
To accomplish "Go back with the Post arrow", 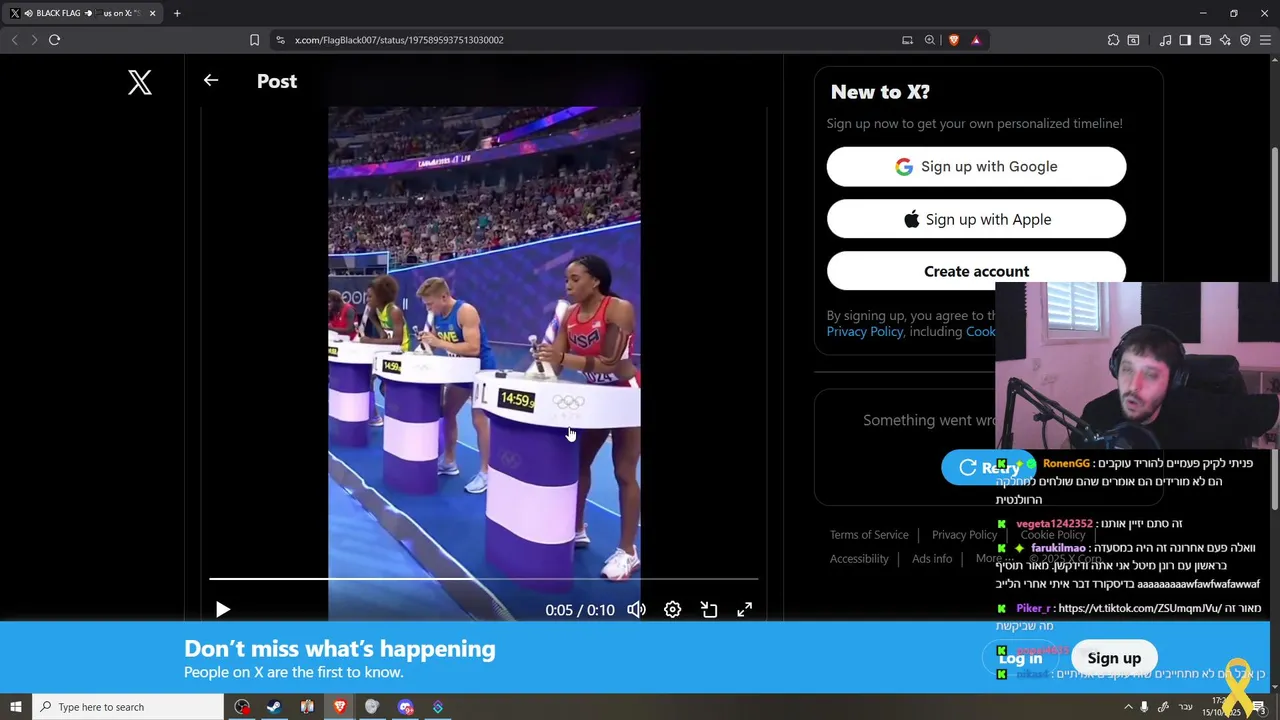I will coord(210,80).
